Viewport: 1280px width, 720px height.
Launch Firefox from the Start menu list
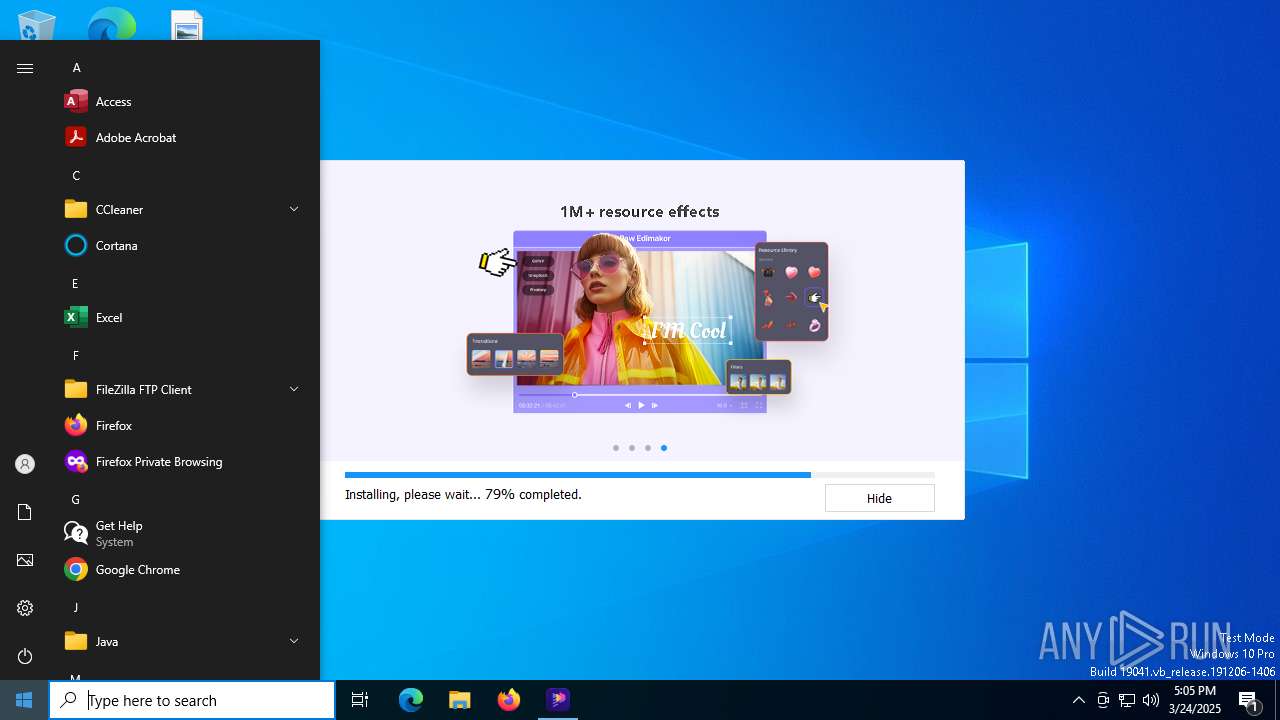point(180,425)
